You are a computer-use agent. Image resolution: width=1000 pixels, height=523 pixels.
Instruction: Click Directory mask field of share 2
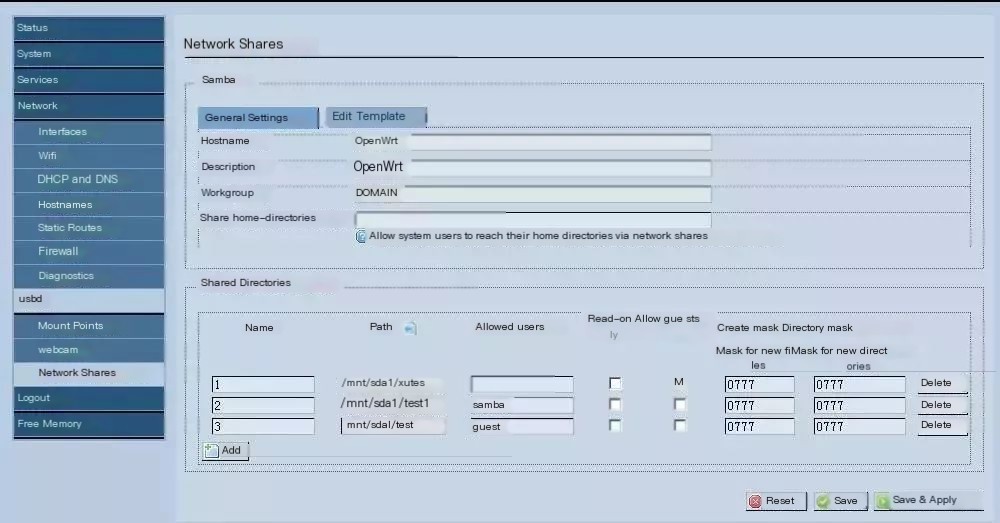point(859,406)
